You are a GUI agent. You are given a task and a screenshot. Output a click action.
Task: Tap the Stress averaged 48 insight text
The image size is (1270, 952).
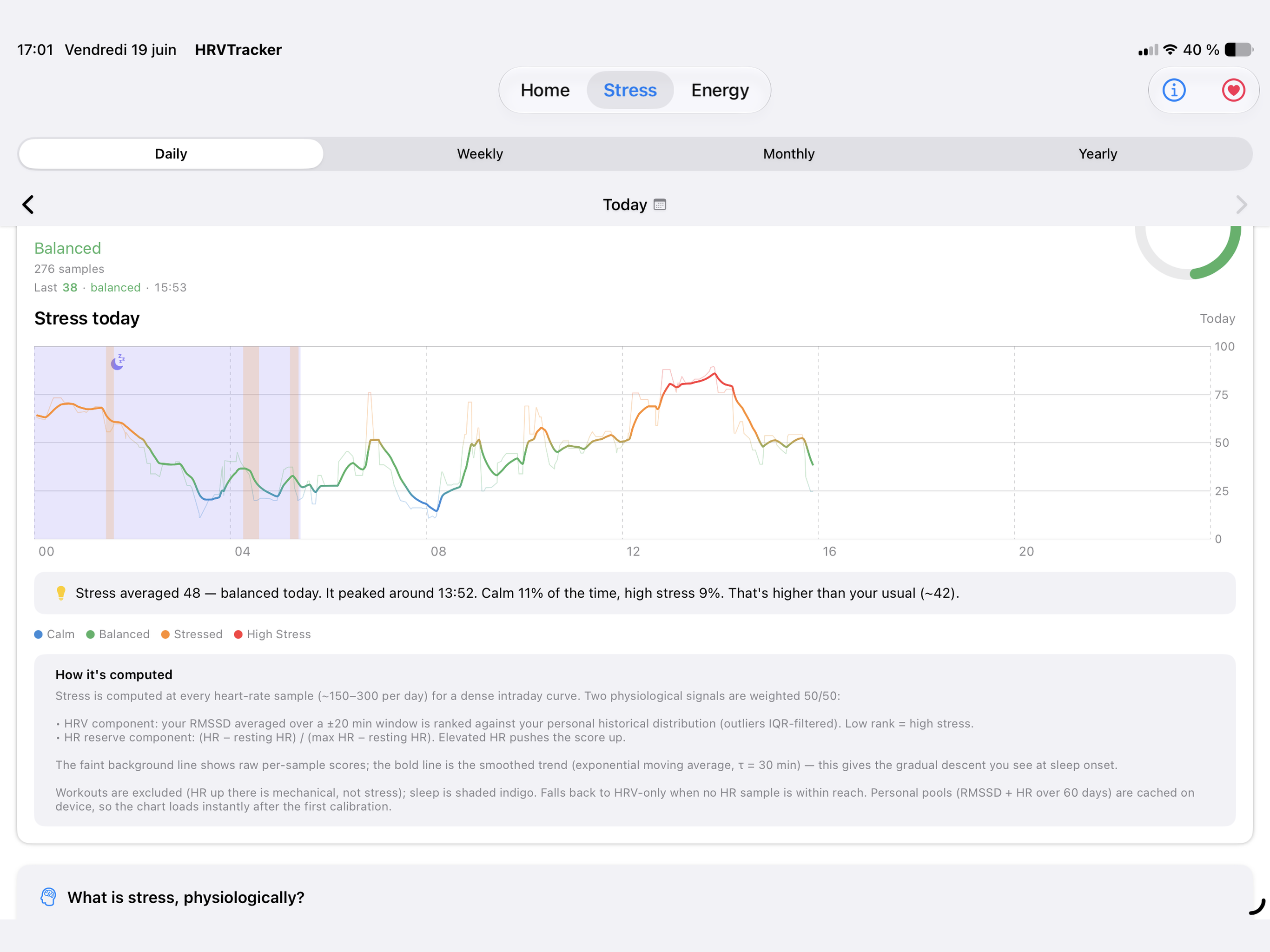[517, 593]
